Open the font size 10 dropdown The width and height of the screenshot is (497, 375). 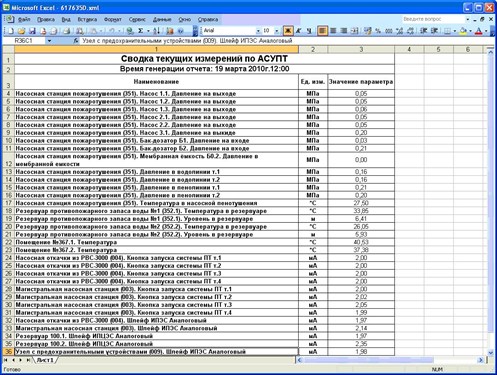click(277, 31)
